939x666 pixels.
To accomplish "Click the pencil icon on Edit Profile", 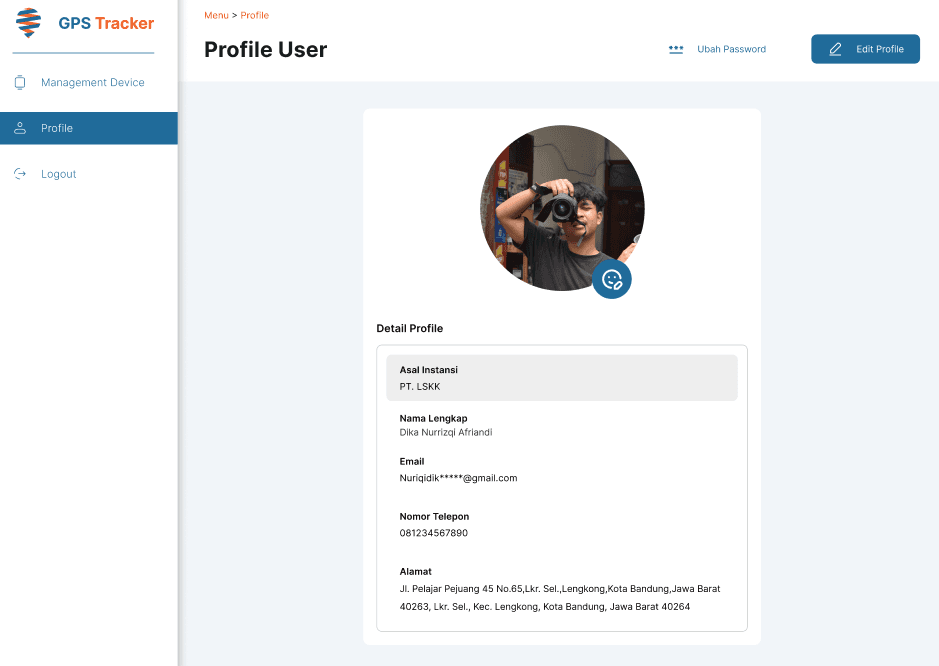I will pyautogui.click(x=835, y=49).
